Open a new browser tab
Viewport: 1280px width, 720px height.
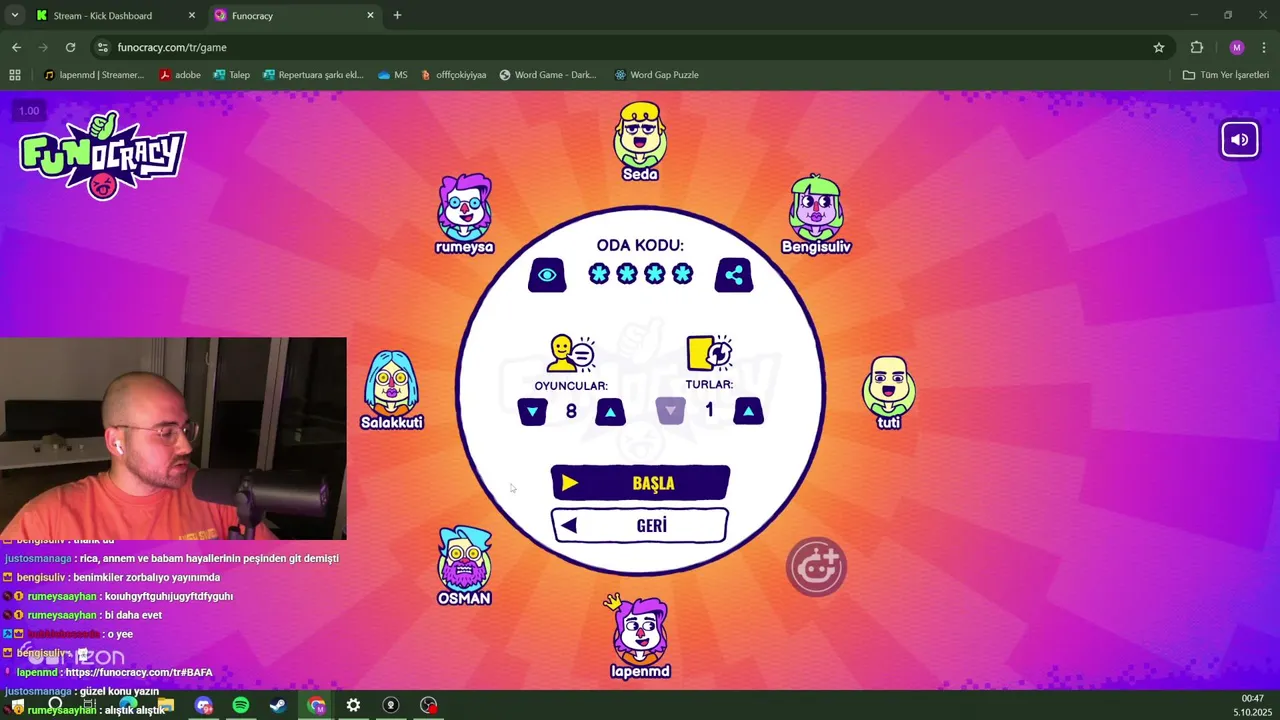[x=397, y=15]
